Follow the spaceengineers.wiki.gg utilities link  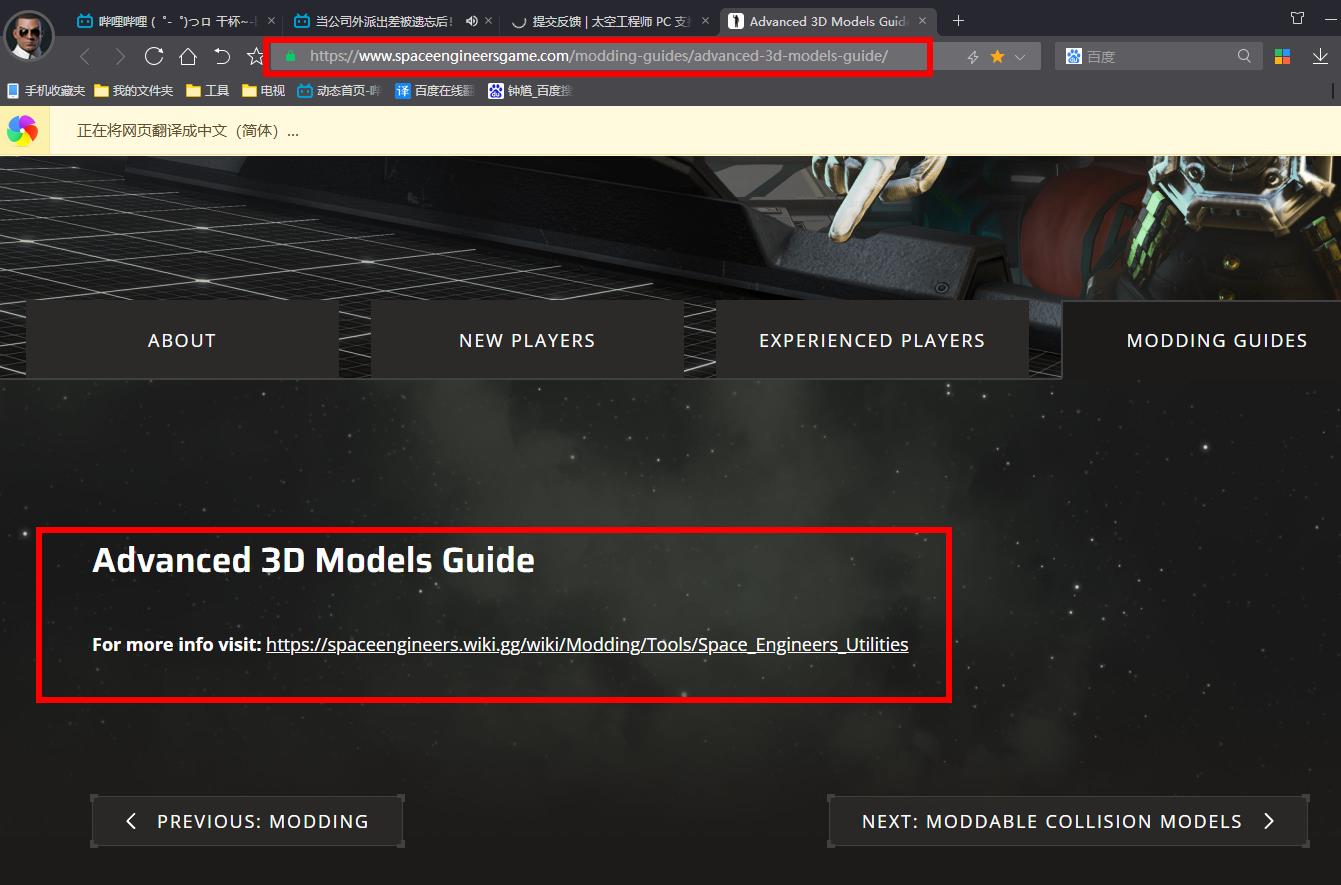(x=587, y=644)
